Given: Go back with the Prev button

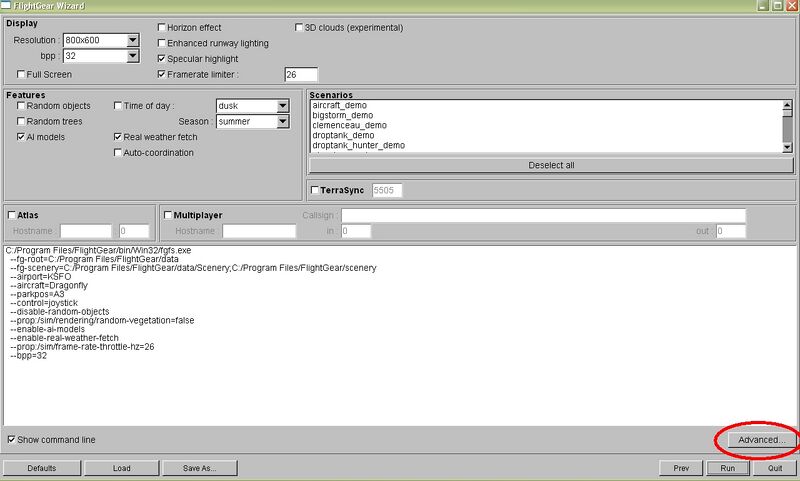Looking at the screenshot, I should tap(681, 468).
